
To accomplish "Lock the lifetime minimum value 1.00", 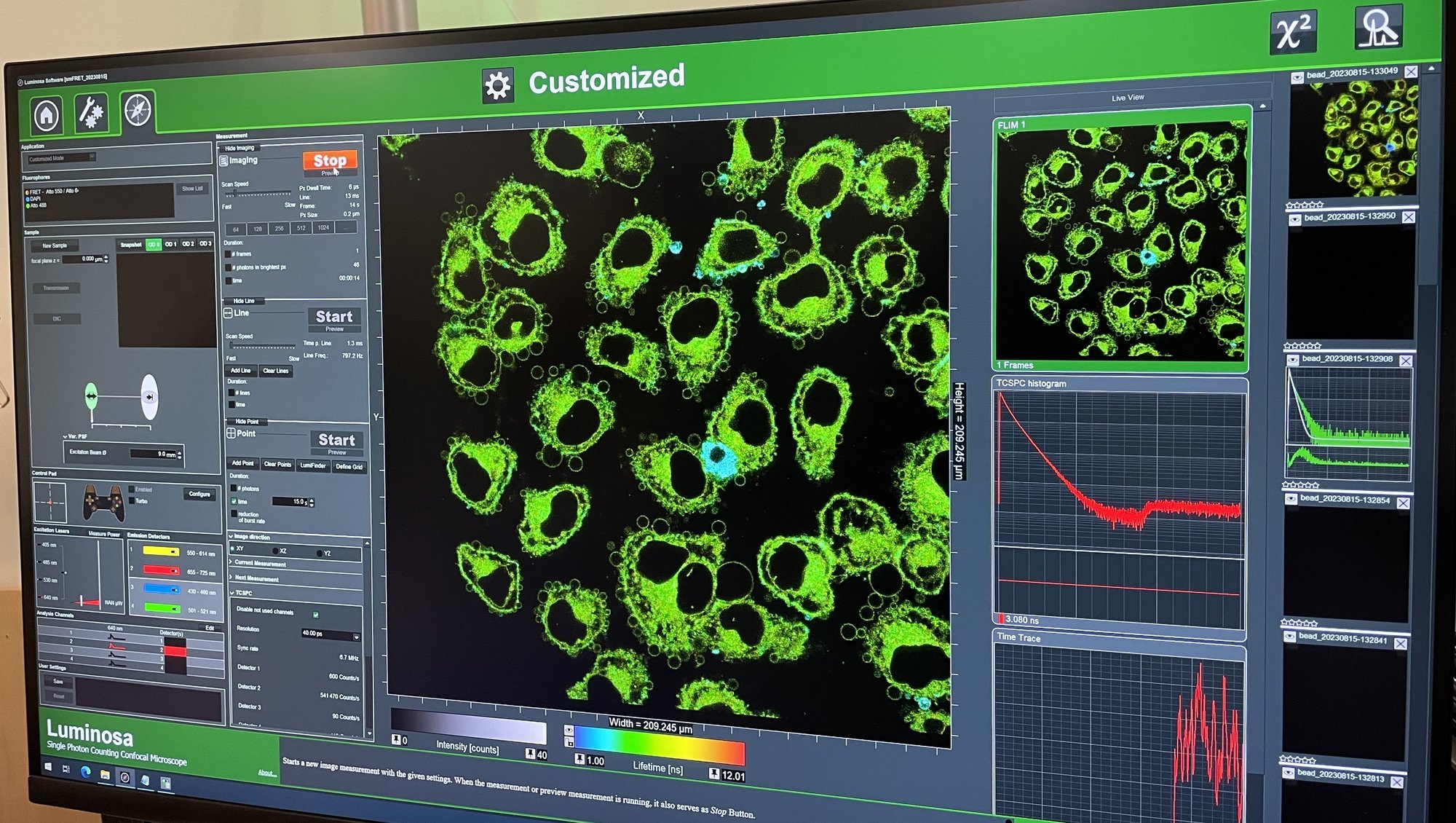I will [579, 760].
